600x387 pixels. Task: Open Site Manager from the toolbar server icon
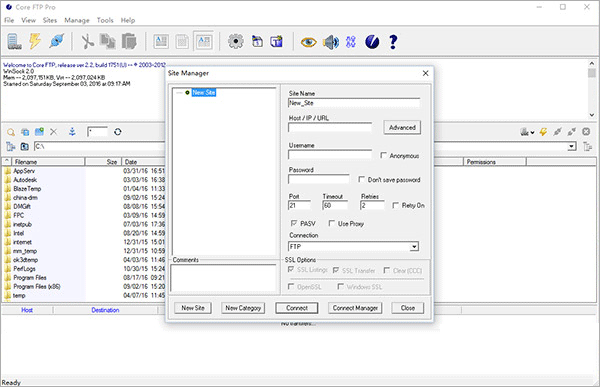point(14,41)
